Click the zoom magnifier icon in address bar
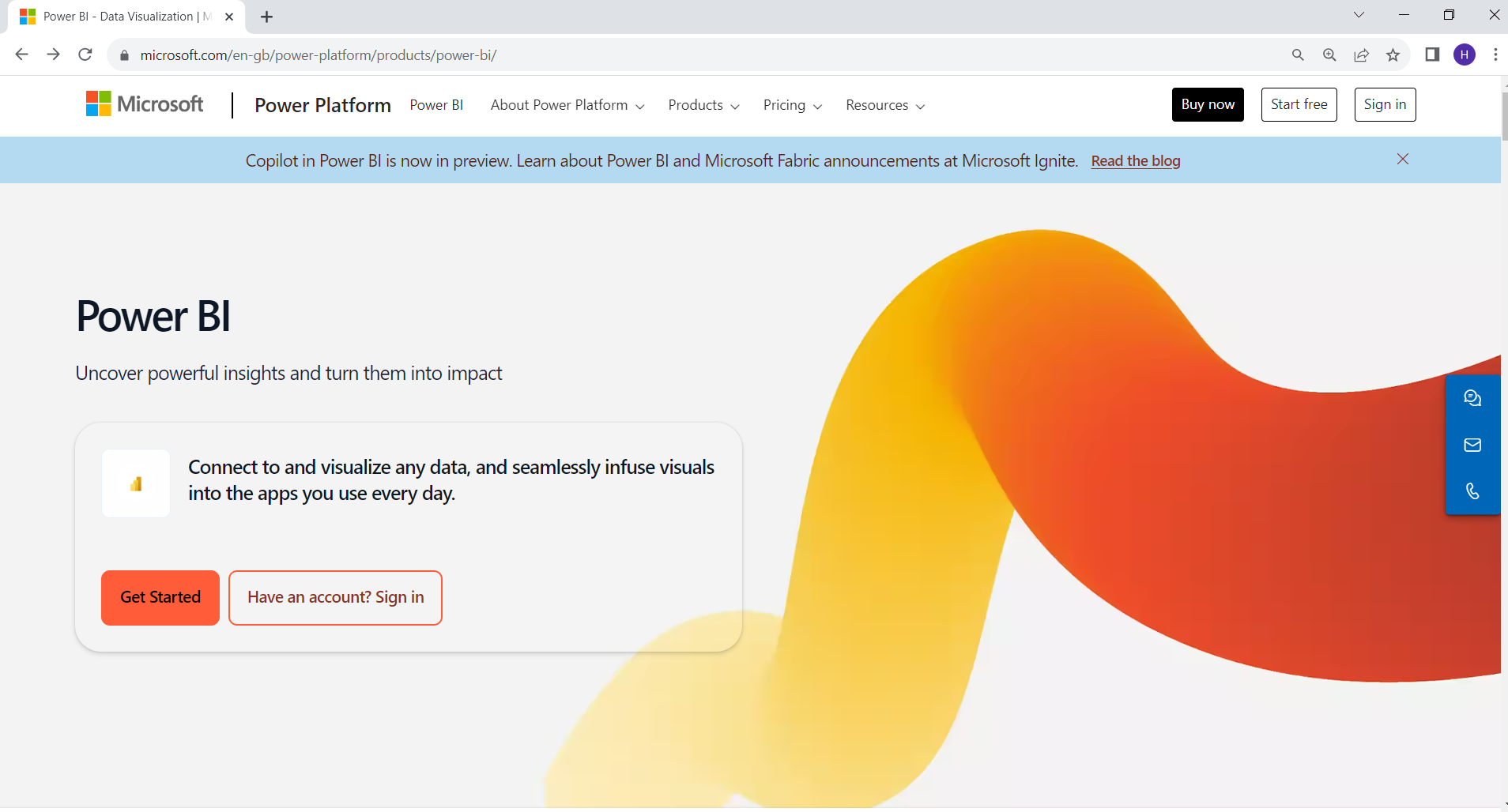Image resolution: width=1508 pixels, height=812 pixels. [x=1329, y=55]
